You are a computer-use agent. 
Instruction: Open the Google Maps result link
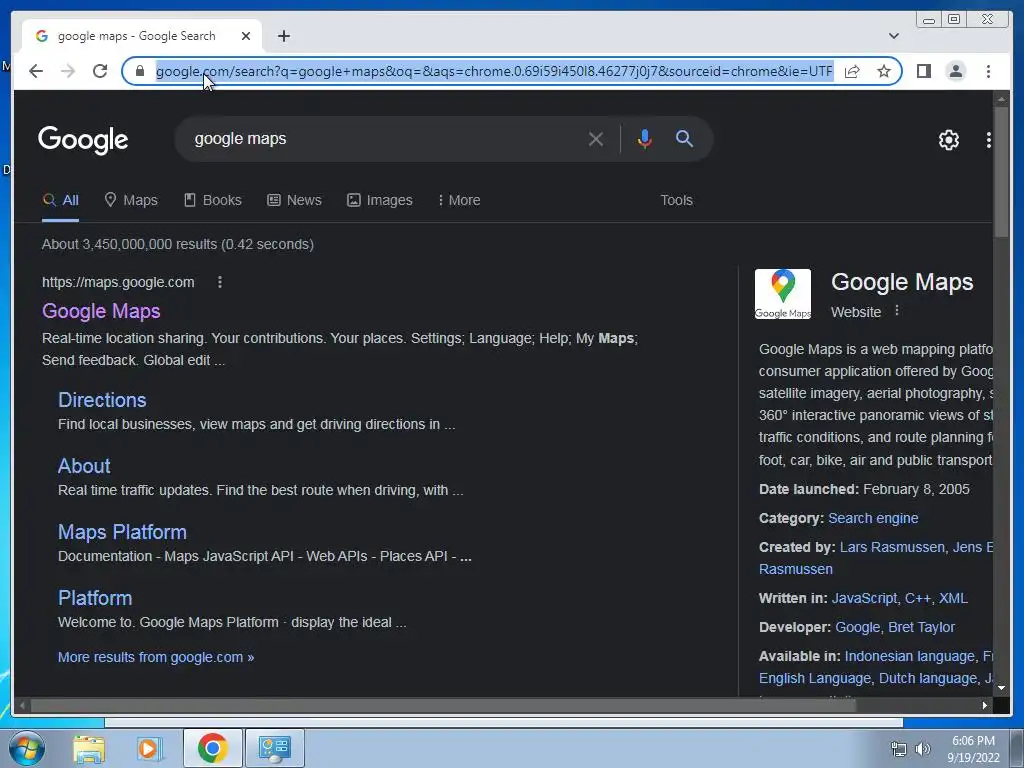coord(101,311)
